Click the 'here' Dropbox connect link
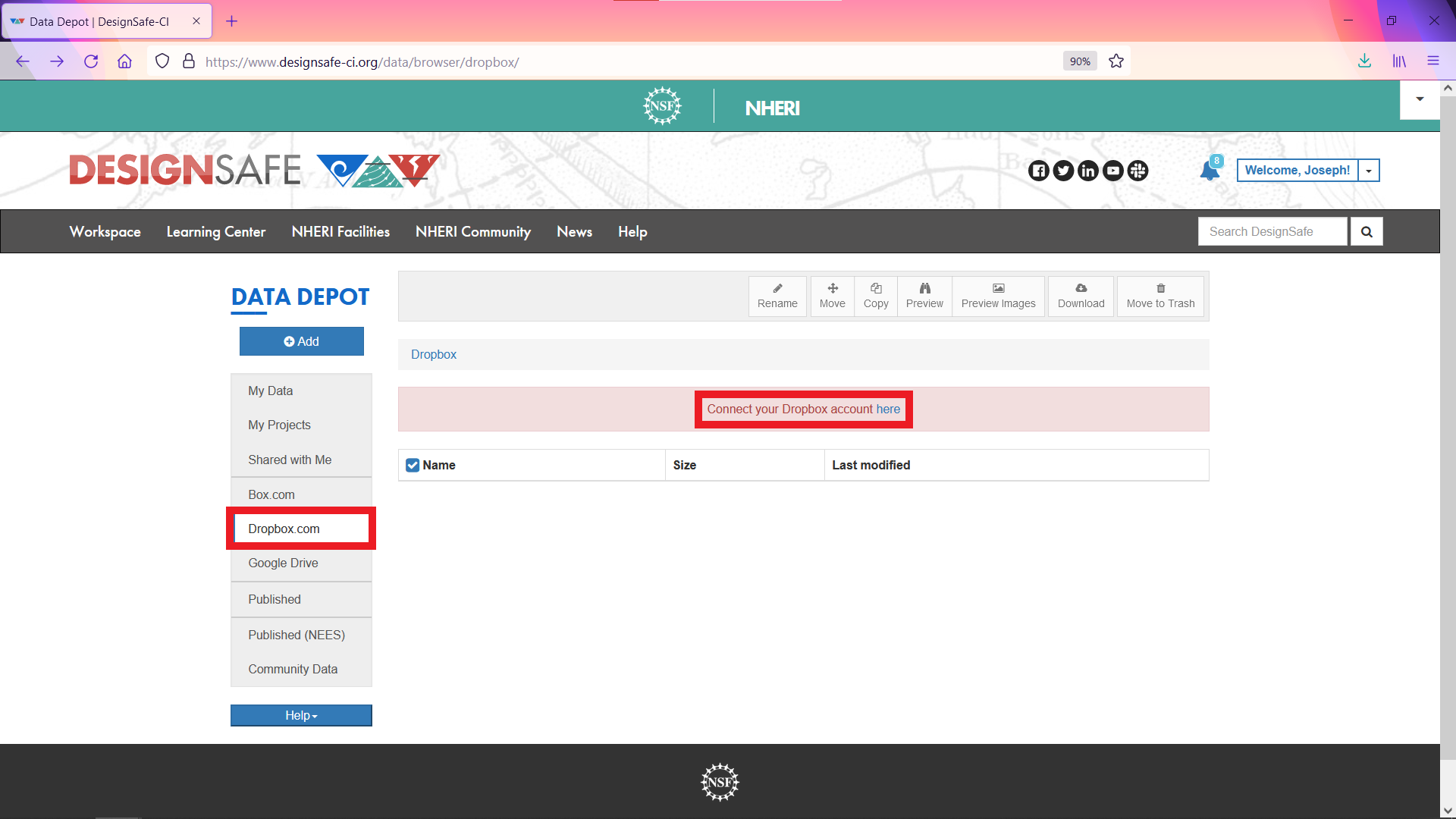Screen dimensions: 1456x819 (888, 409)
